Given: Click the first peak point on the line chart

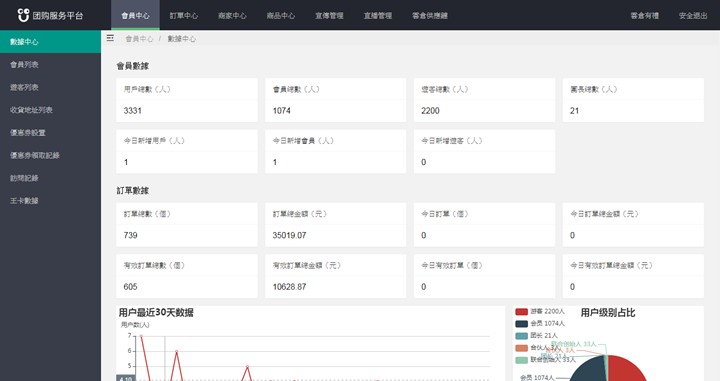Looking at the screenshot, I should [x=141, y=336].
